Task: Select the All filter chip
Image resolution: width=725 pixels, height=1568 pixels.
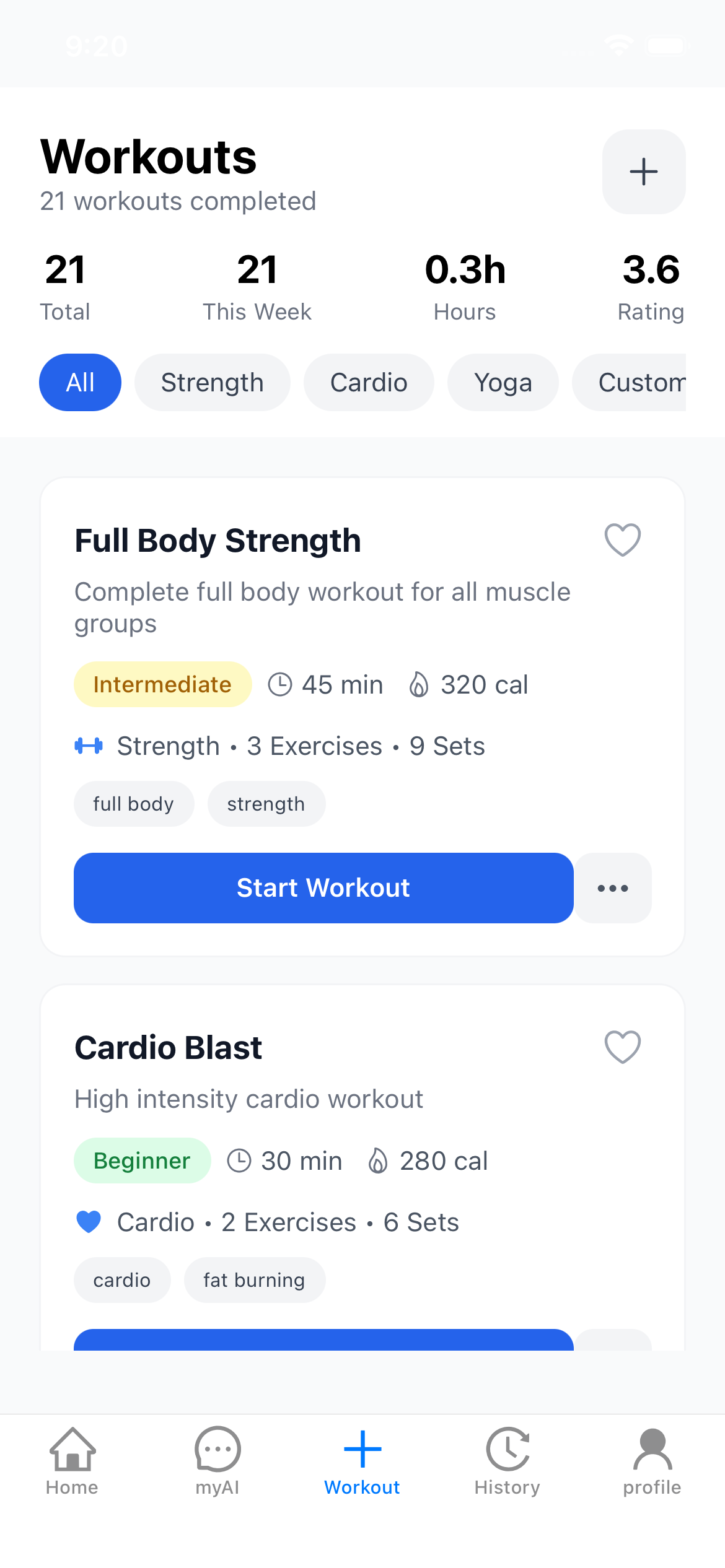Action: point(80,383)
